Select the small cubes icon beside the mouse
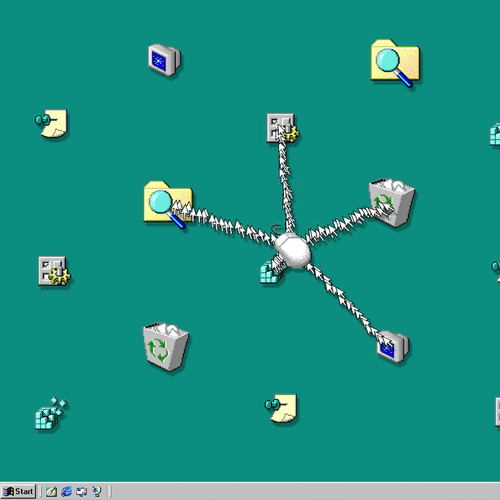Image resolution: width=500 pixels, height=500 pixels. point(271,273)
